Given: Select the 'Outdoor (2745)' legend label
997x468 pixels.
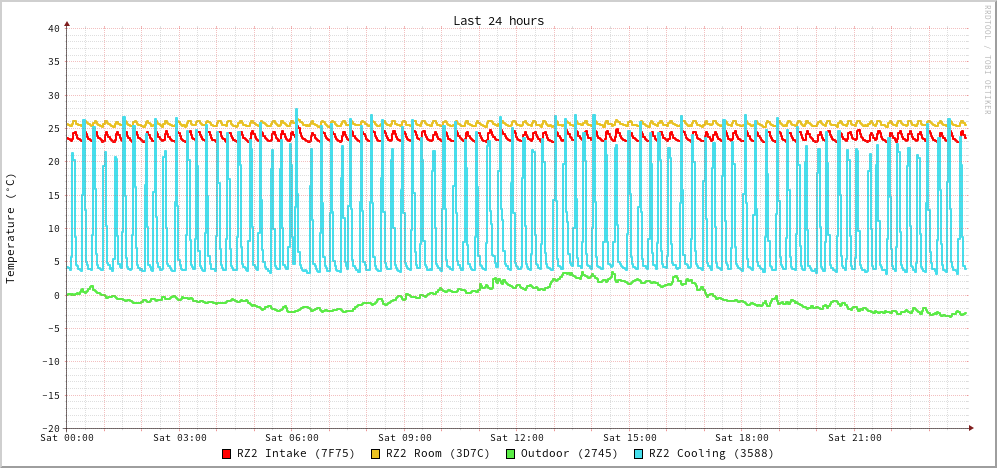Looking at the screenshot, I should coord(569,454).
